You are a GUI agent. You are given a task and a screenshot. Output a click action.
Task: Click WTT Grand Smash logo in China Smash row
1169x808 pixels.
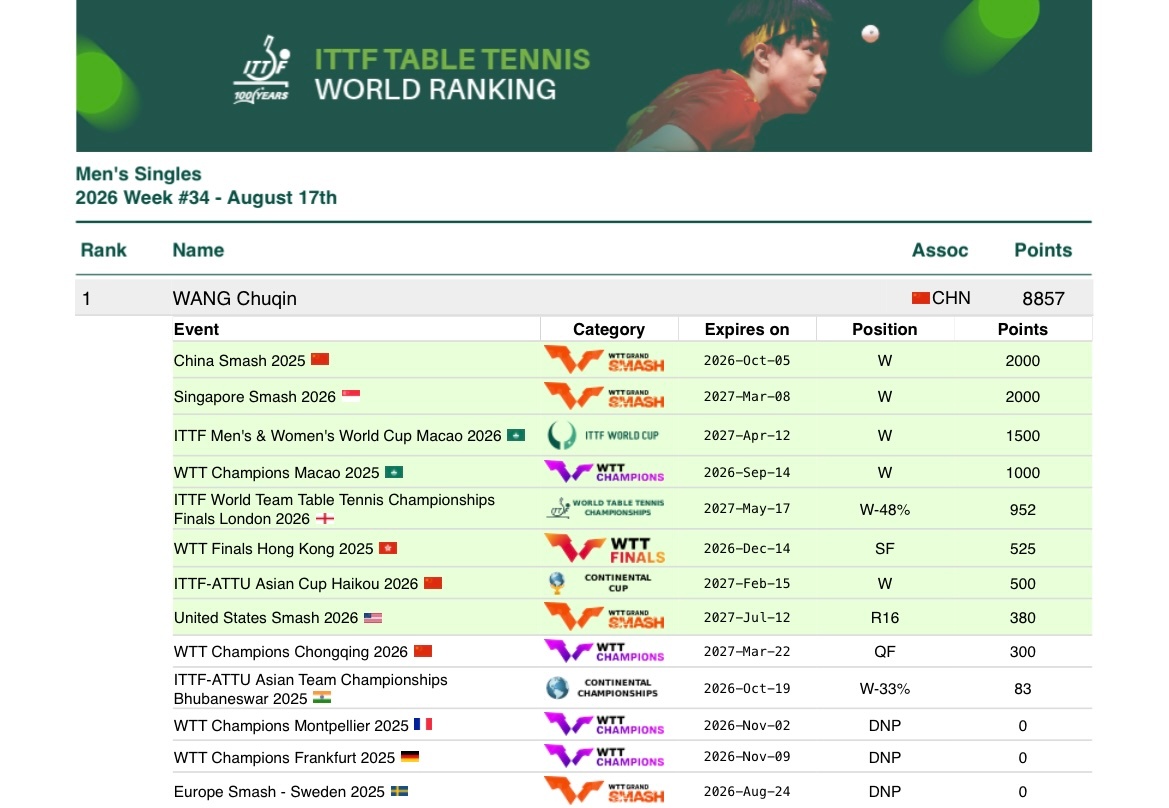(x=604, y=359)
